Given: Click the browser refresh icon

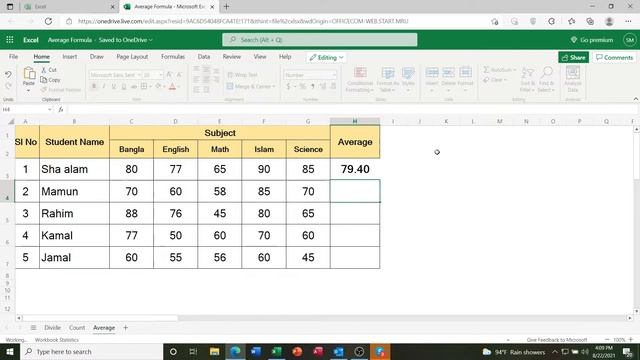Looking at the screenshot, I should point(48,21).
